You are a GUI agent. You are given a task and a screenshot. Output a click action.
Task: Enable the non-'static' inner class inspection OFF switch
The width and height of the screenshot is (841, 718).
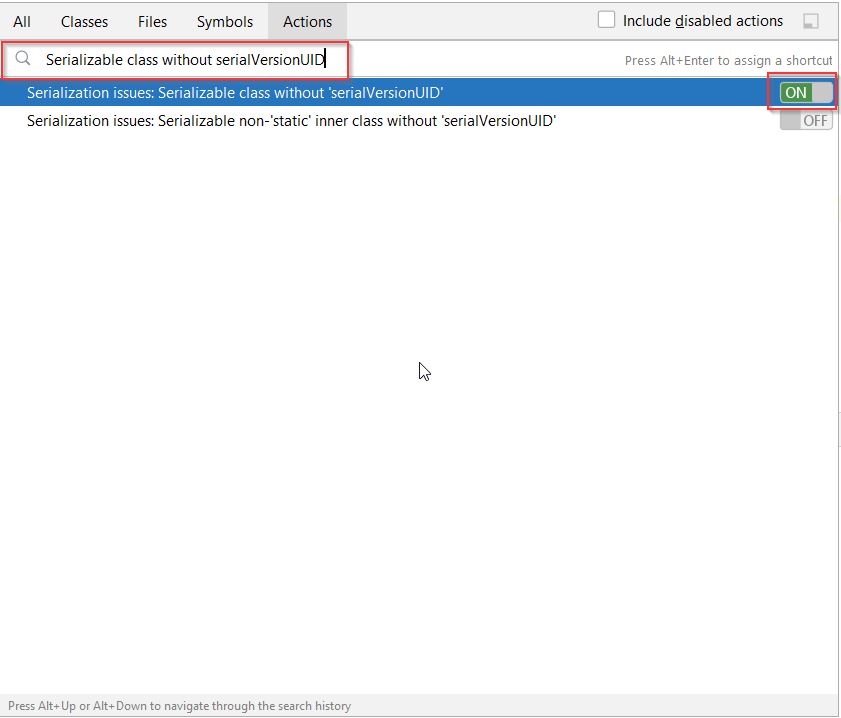coord(806,121)
